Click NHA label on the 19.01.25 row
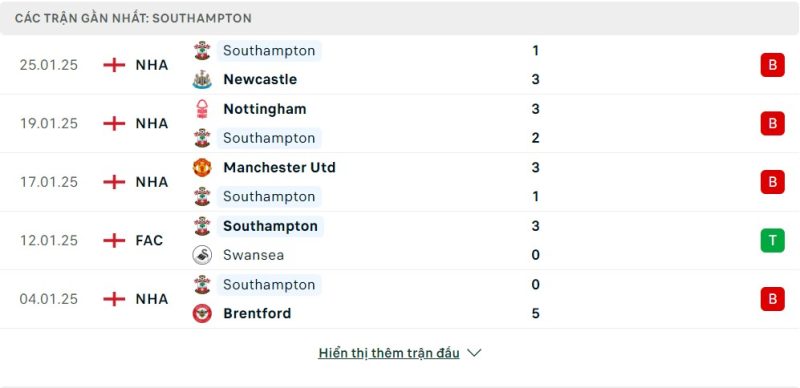800x388 pixels. [152, 124]
